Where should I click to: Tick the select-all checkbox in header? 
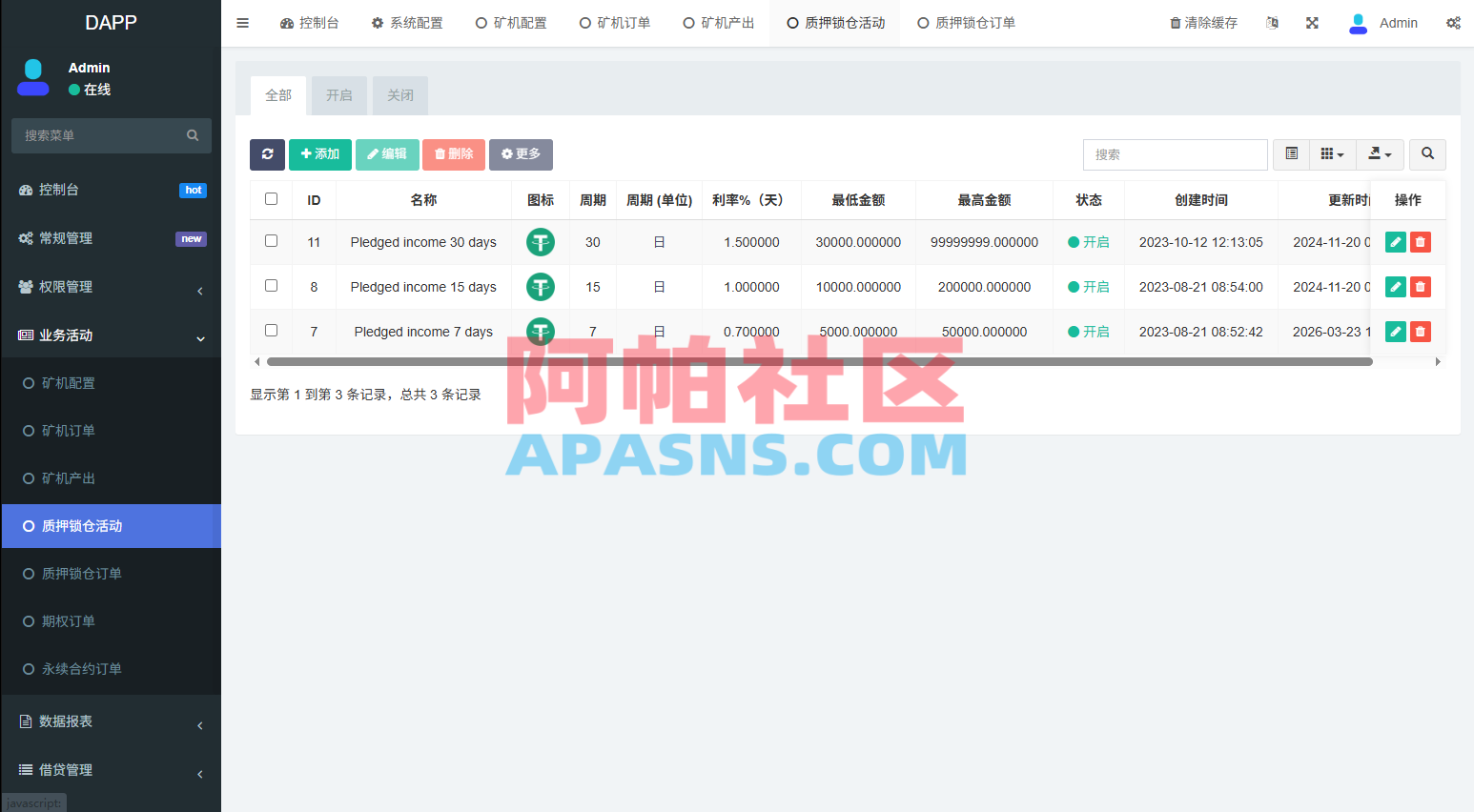click(x=271, y=199)
